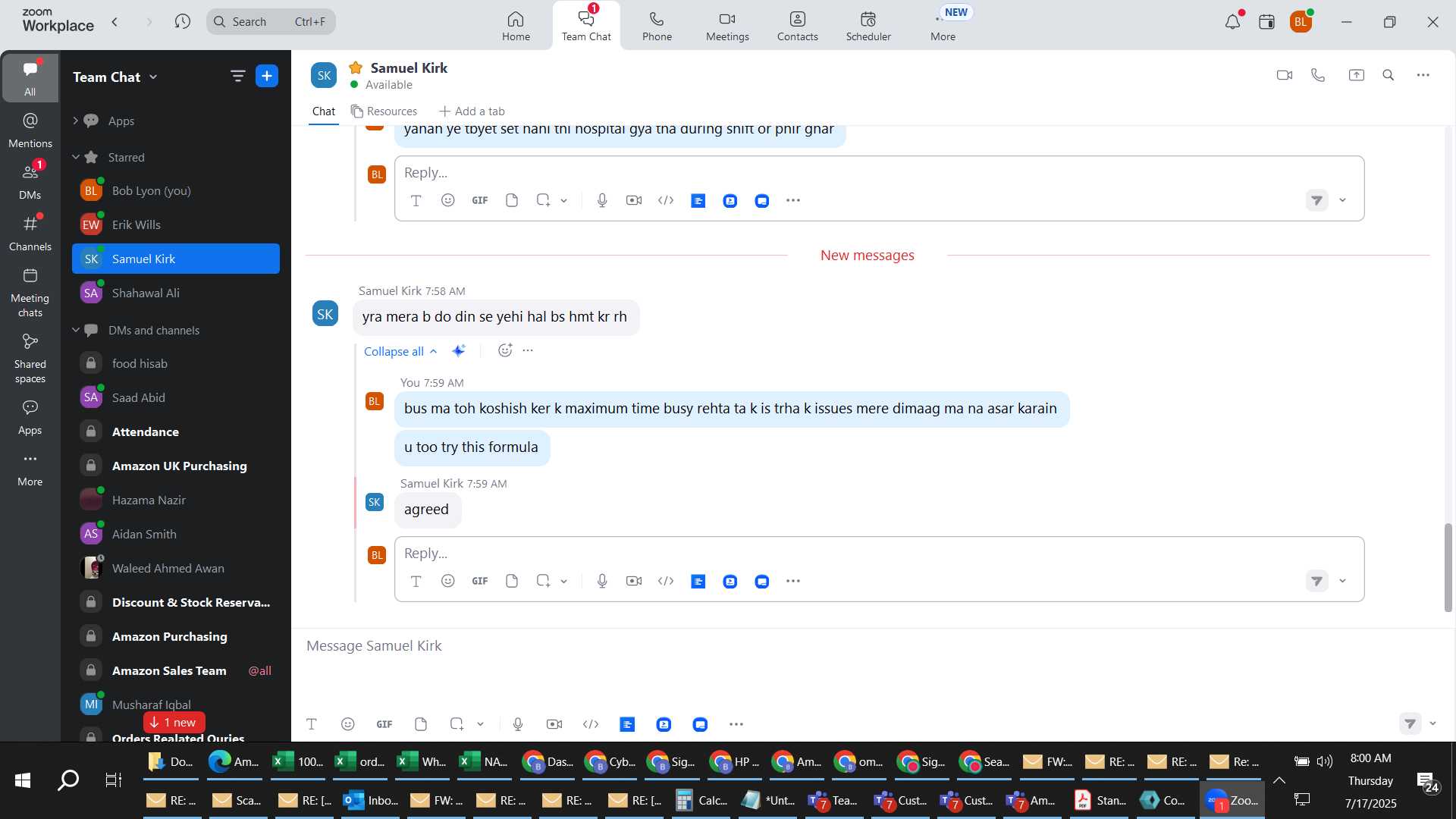Open Calculator from the Windows taskbar
The height and width of the screenshot is (819, 1456).
pyautogui.click(x=701, y=800)
